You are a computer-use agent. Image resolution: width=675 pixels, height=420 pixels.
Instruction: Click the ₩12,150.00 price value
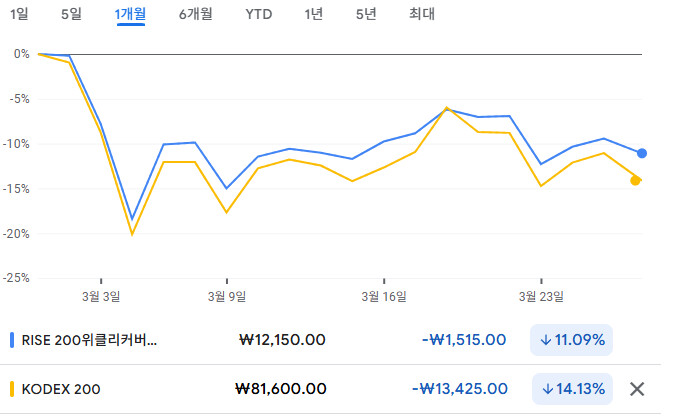(283, 340)
